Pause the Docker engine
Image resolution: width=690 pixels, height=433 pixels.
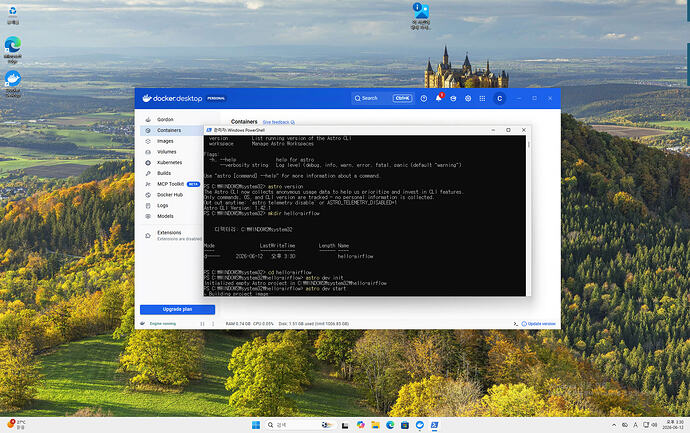[202, 324]
